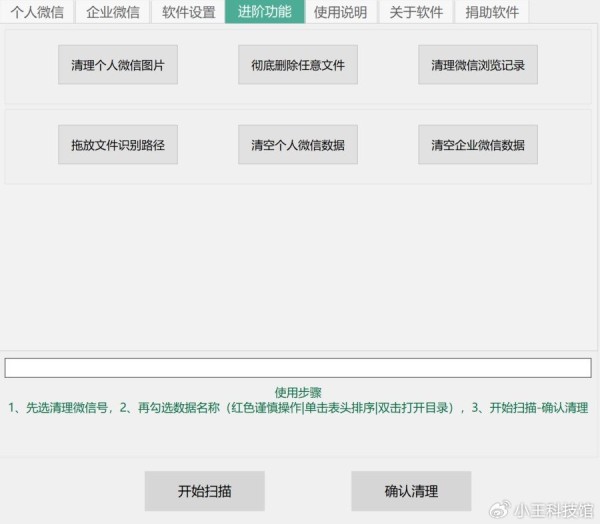
Task: Confirm cleanup with 确认清理
Action: (411, 491)
